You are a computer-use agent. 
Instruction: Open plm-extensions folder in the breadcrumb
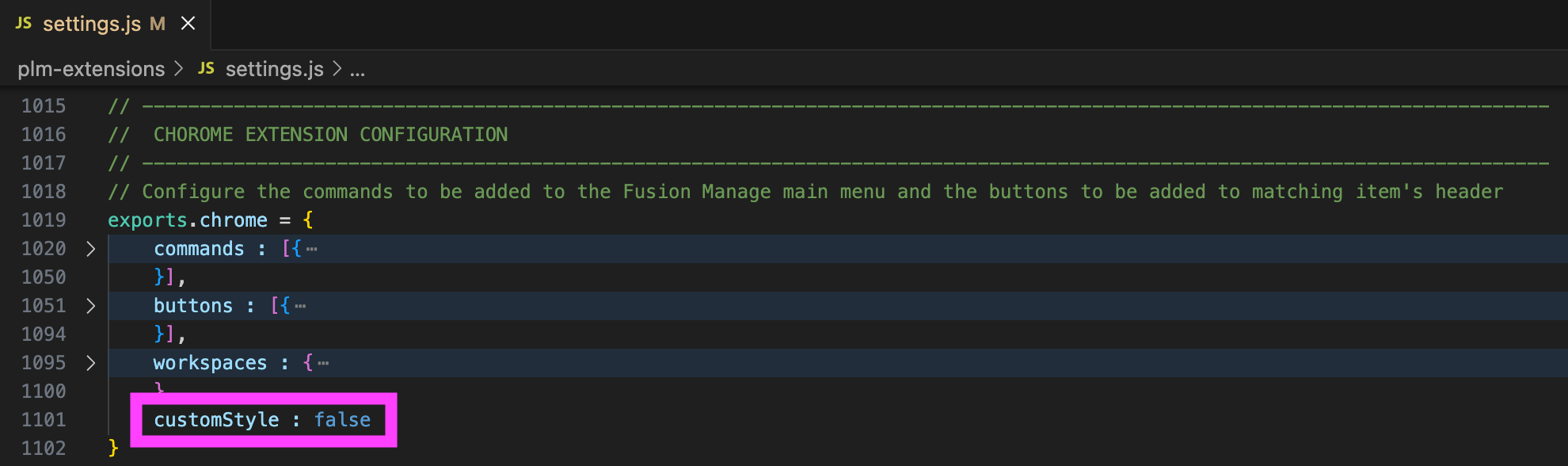[x=91, y=69]
